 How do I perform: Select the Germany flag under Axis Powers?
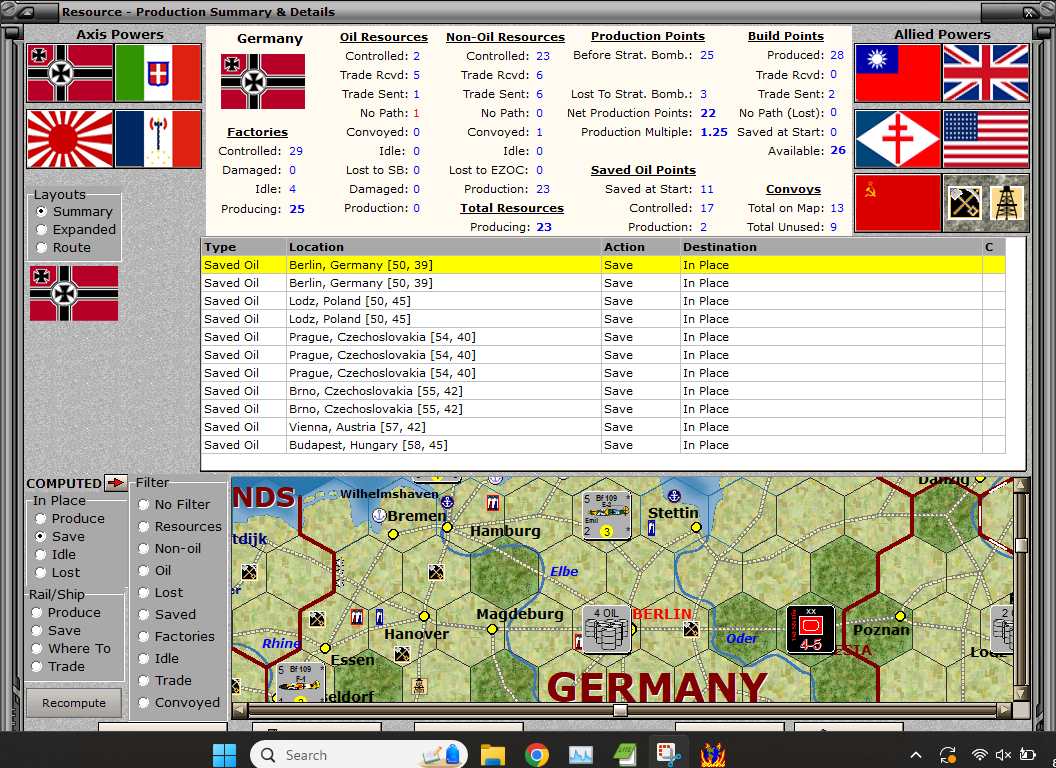pos(71,73)
